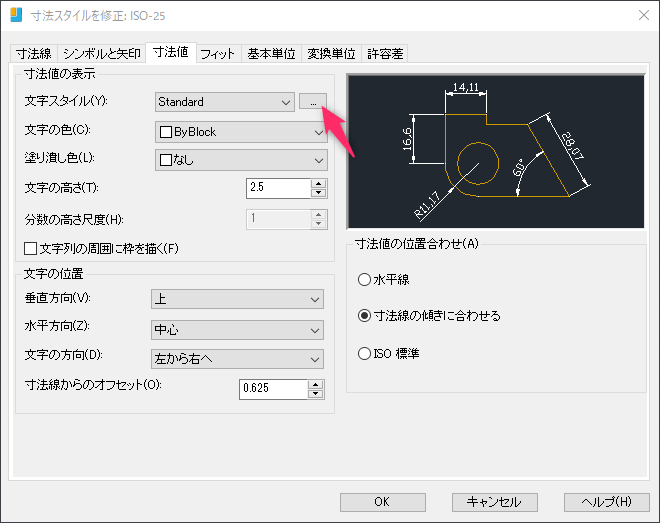Click 文字の高さ input field 2.5
Screen dimensions: 660x523
point(279,188)
